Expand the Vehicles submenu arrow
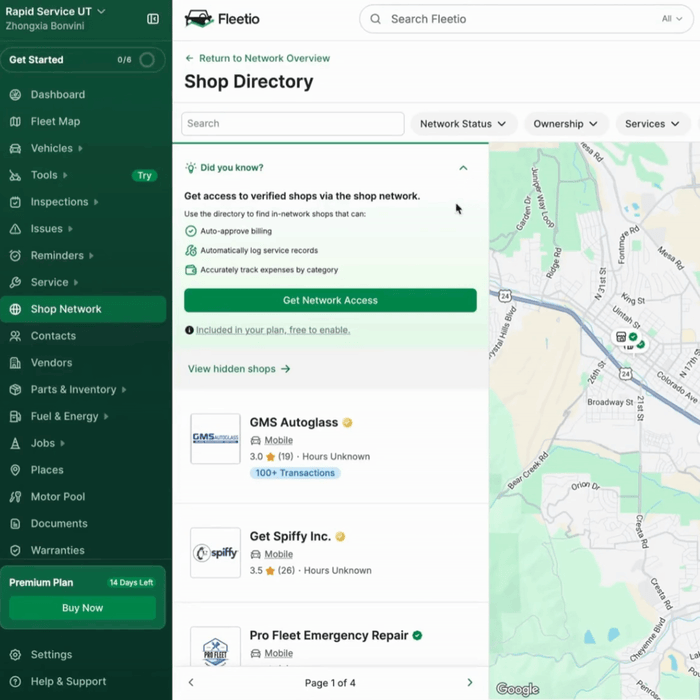Viewport: 700px width, 700px height. point(80,148)
